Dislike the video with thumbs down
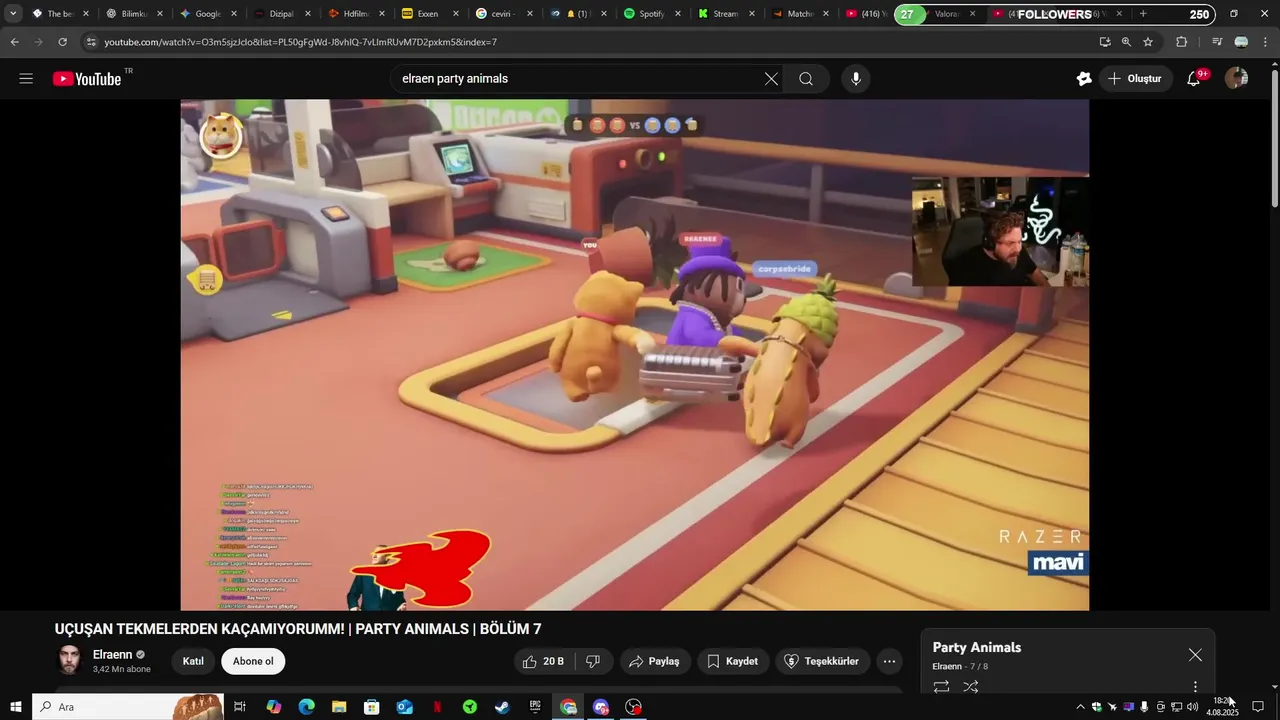 point(593,661)
